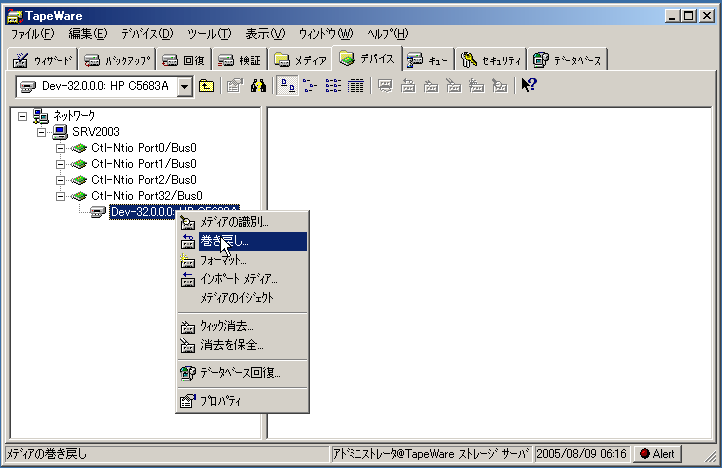Toggle expander of Ctl-Ntio Port1/Bus0

tap(60, 164)
